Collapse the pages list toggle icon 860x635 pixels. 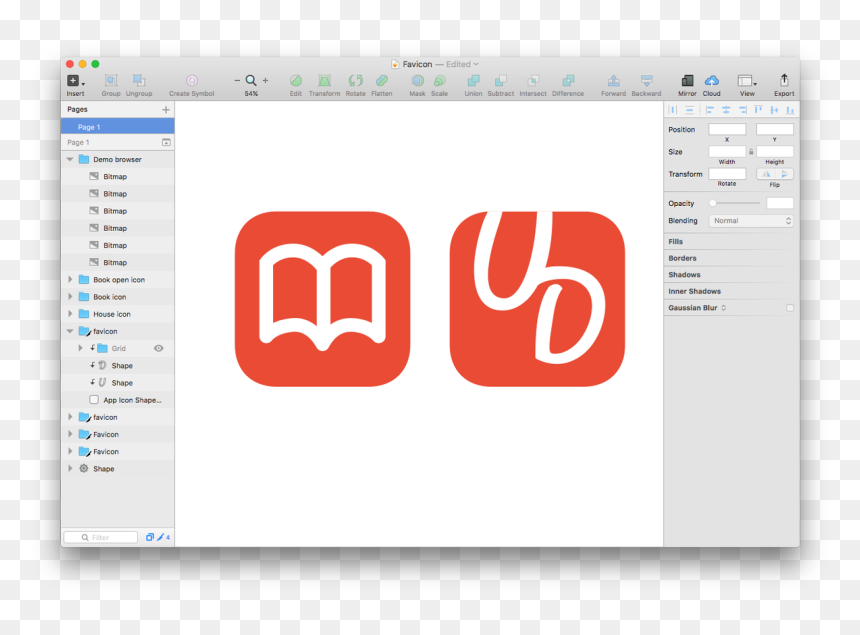coord(166,142)
